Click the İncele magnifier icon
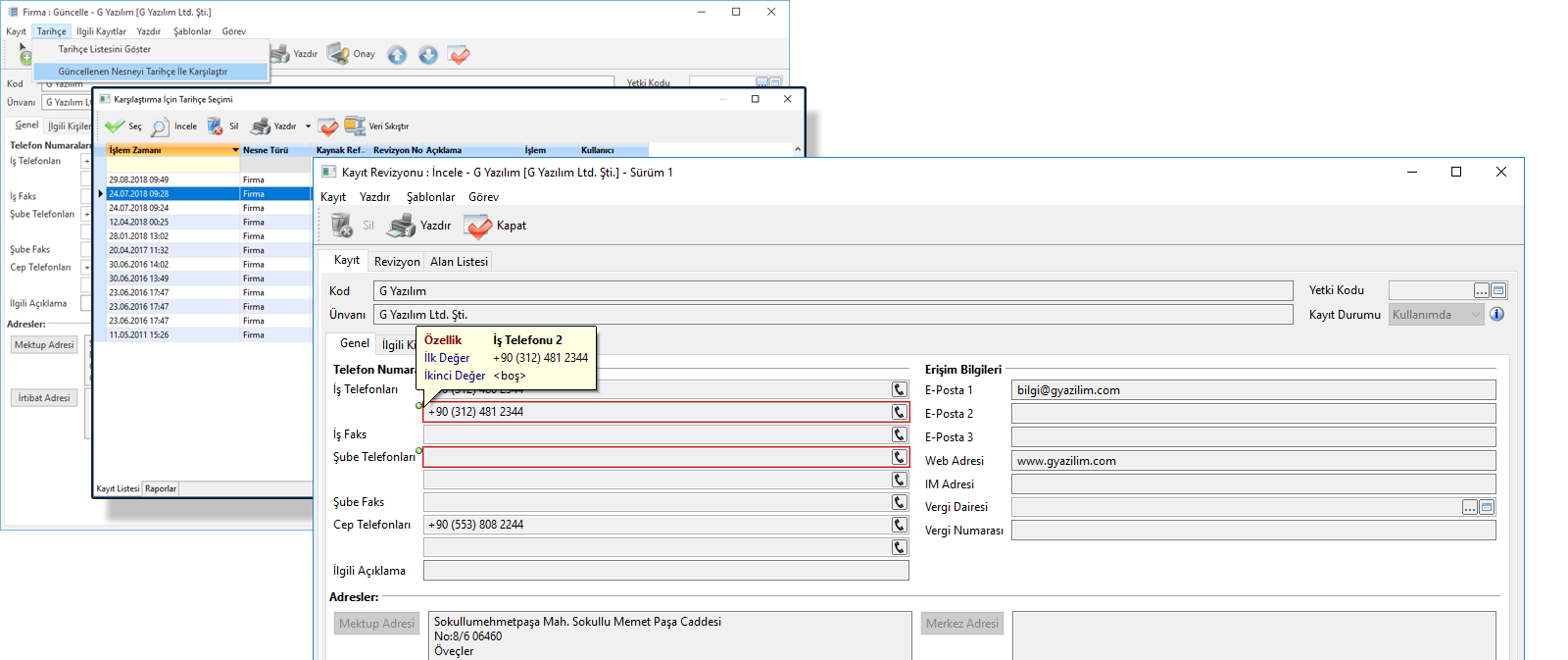 tap(160, 127)
